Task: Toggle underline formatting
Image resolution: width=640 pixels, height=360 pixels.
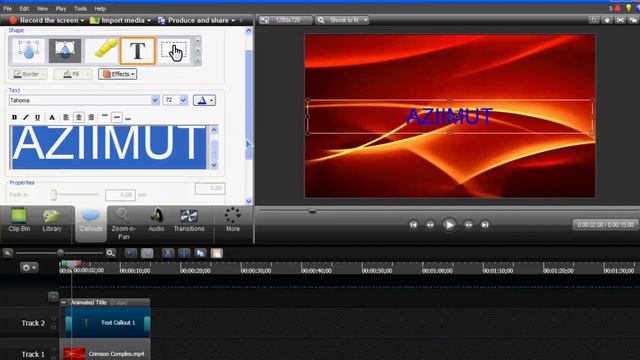Action: pos(38,118)
